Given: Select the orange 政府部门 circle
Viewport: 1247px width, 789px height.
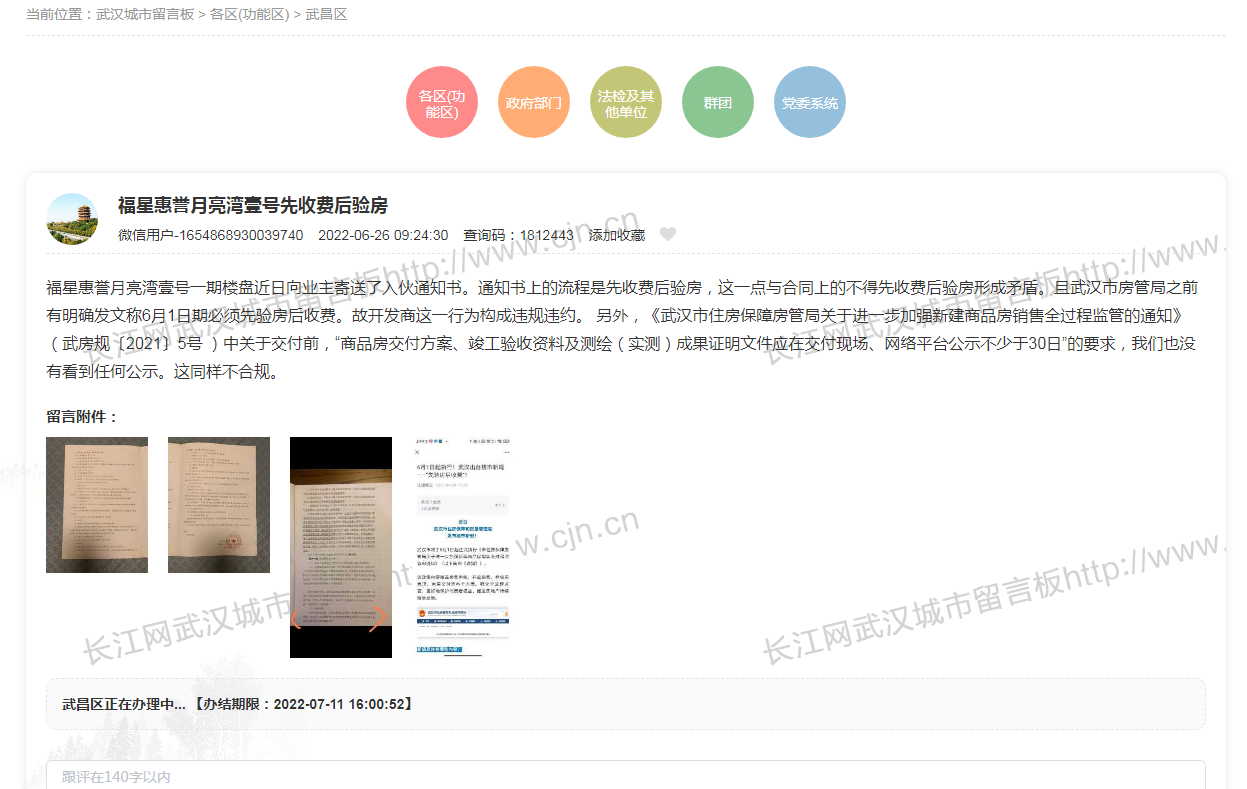Looking at the screenshot, I should click(534, 103).
